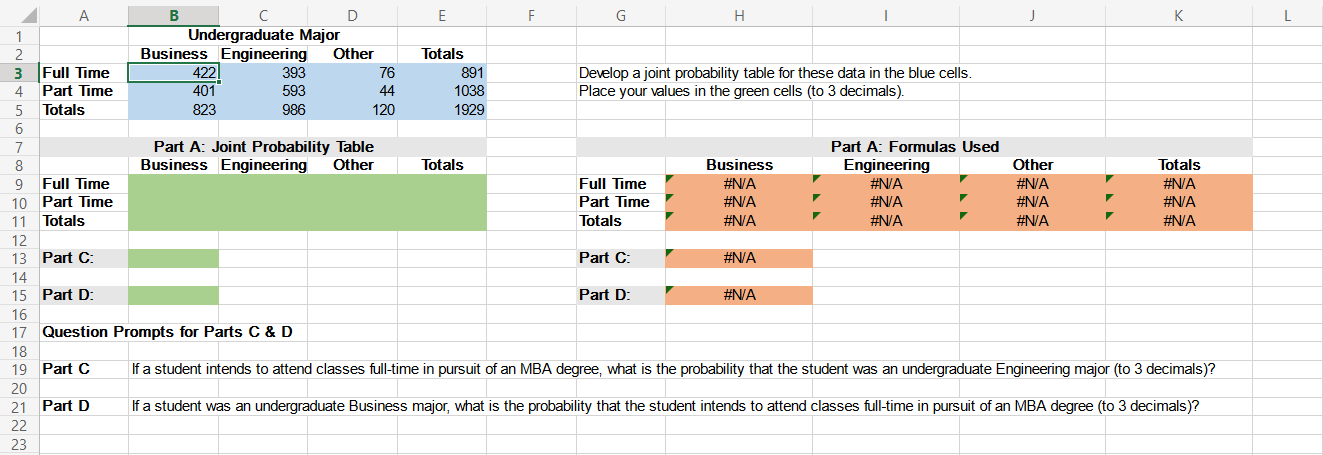Click the Part Time label in row 4
Image resolution: width=1323 pixels, height=455 pixels.
[x=77, y=91]
